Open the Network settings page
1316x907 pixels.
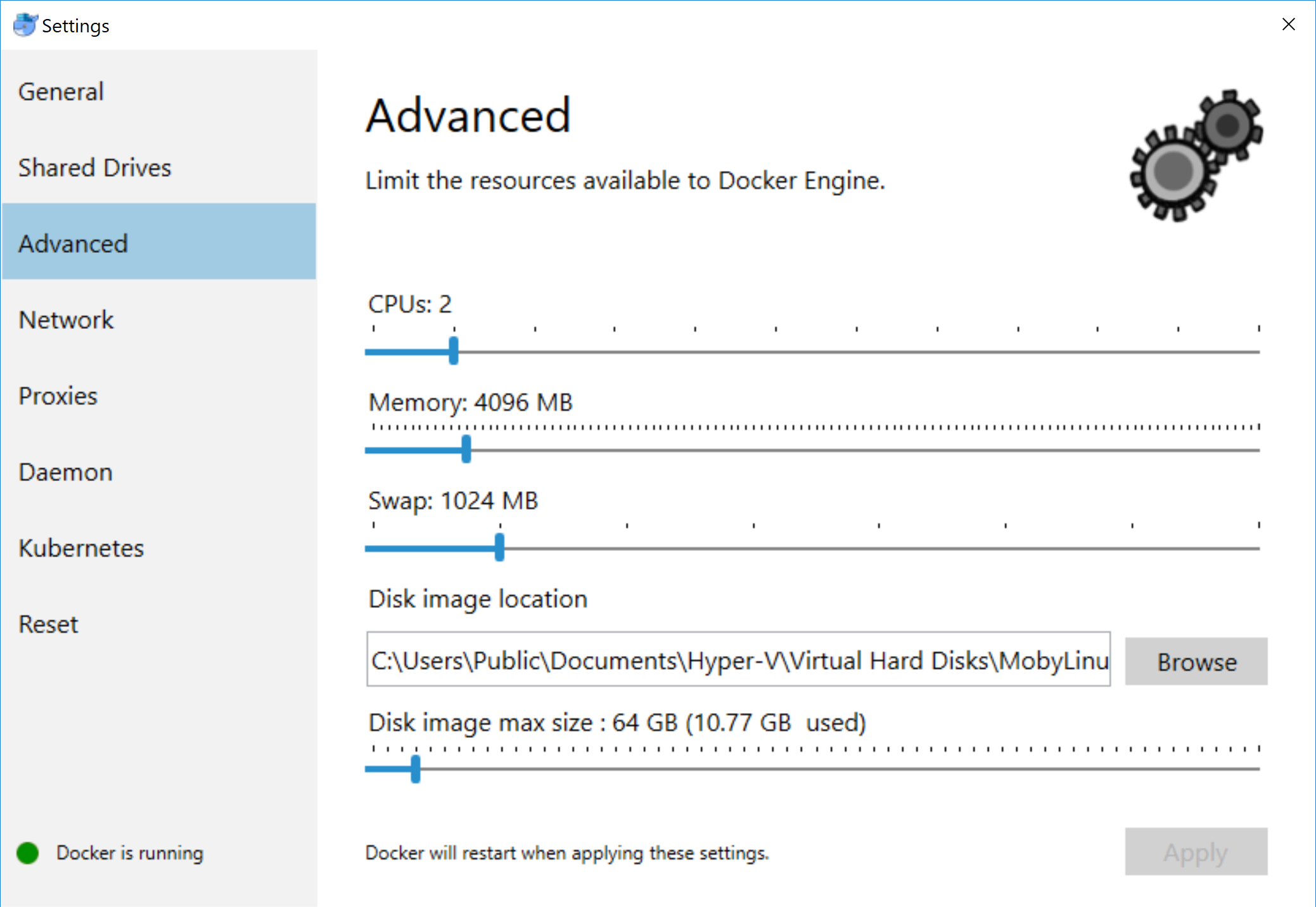[66, 319]
